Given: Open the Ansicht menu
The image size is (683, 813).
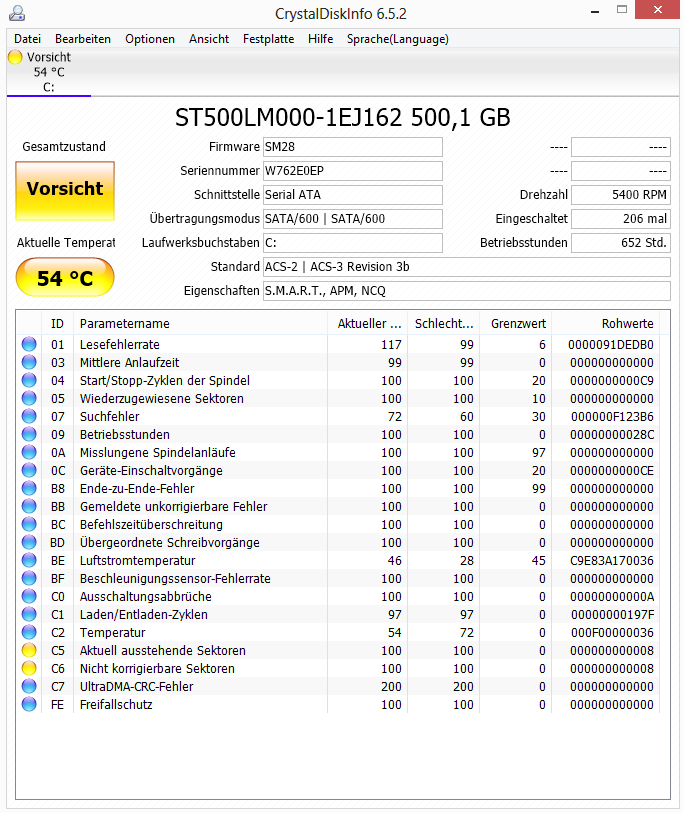Looking at the screenshot, I should [209, 39].
